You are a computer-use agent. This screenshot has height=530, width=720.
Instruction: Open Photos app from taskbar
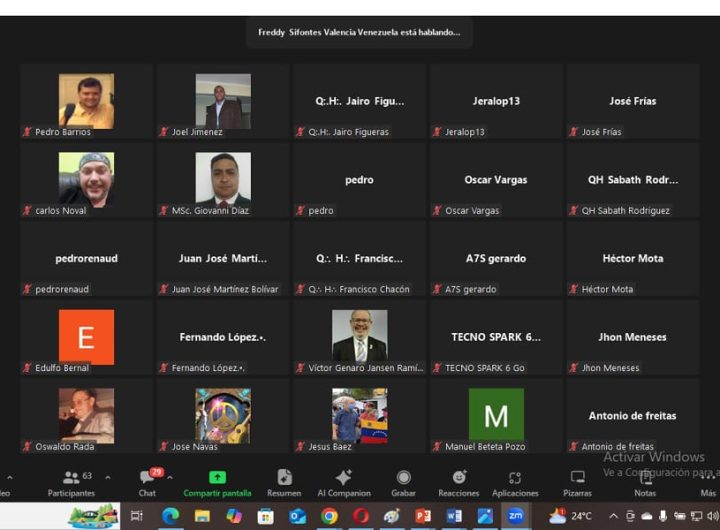(485, 516)
